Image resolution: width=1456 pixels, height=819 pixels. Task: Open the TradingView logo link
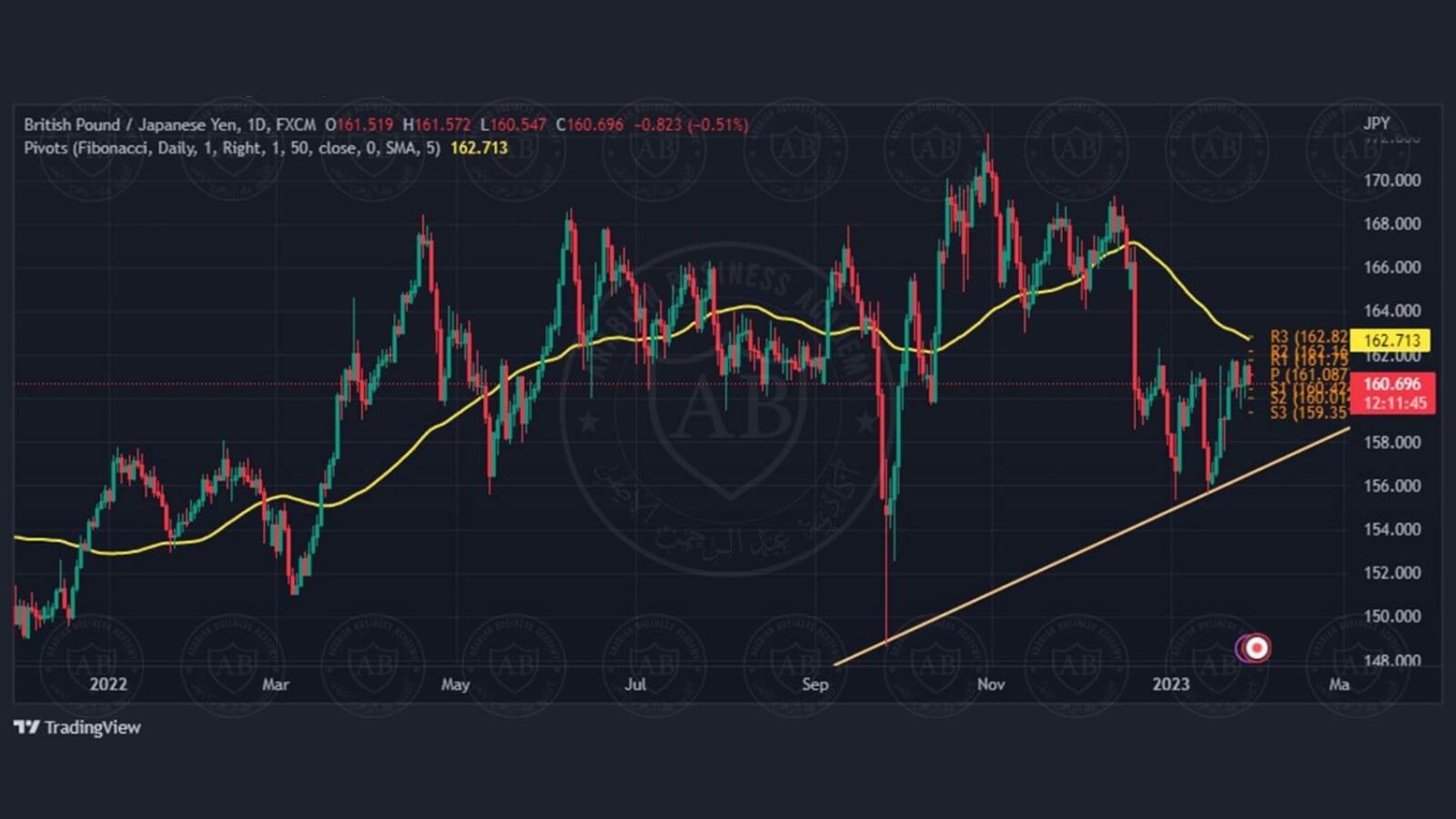point(78,727)
